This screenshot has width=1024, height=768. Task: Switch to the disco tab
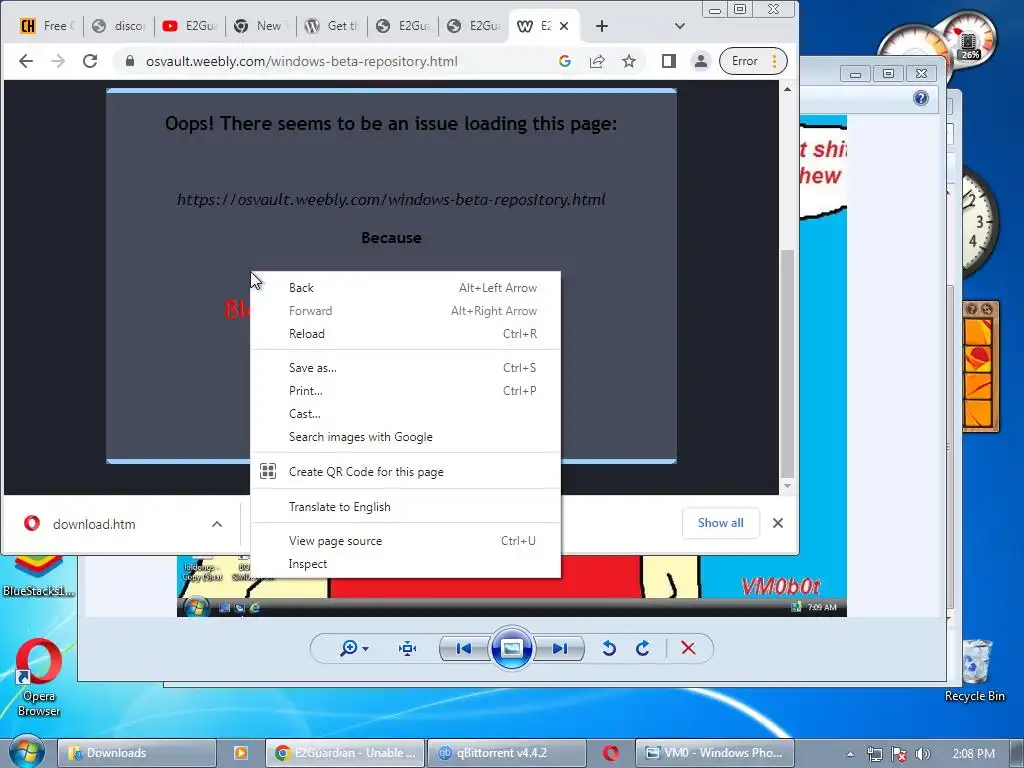click(119, 26)
